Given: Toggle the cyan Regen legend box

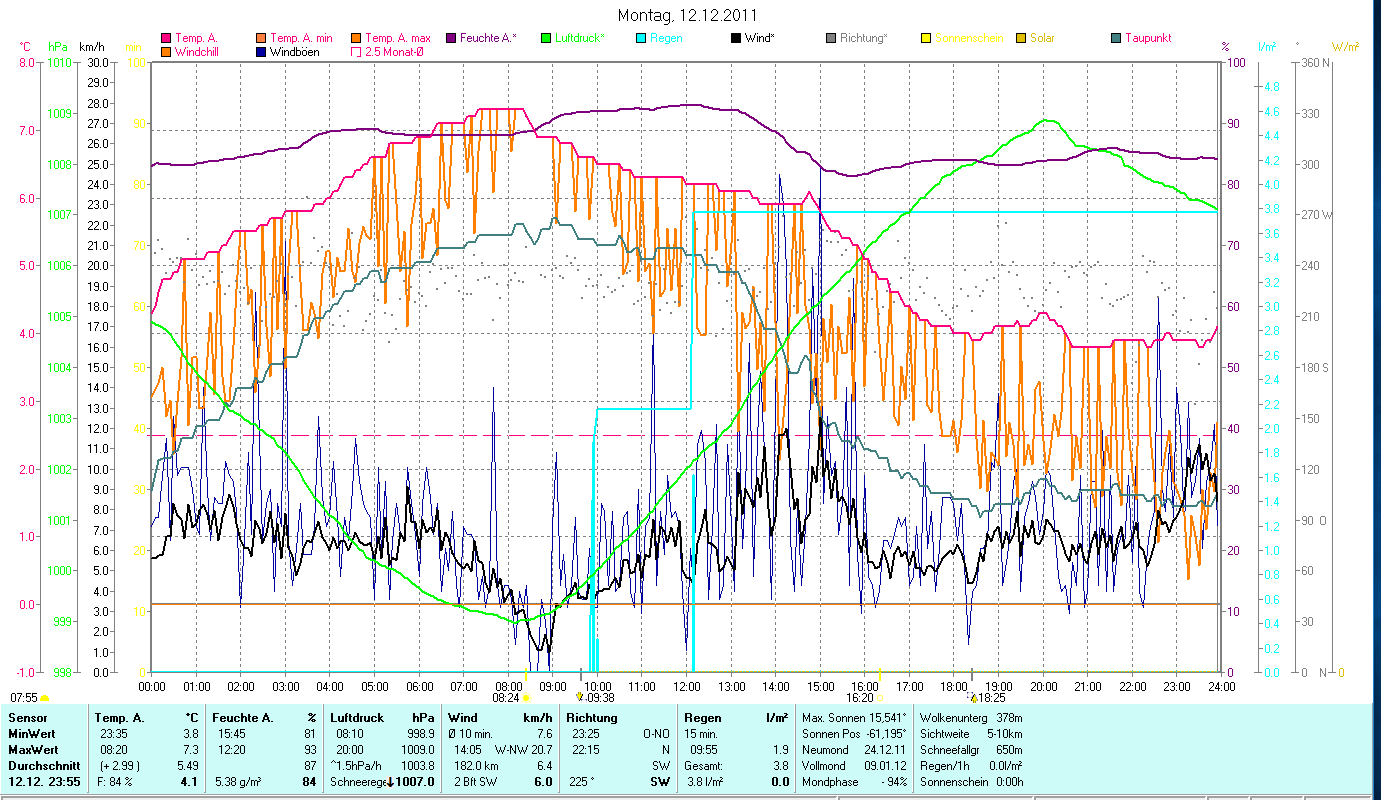Looking at the screenshot, I should (x=641, y=38).
